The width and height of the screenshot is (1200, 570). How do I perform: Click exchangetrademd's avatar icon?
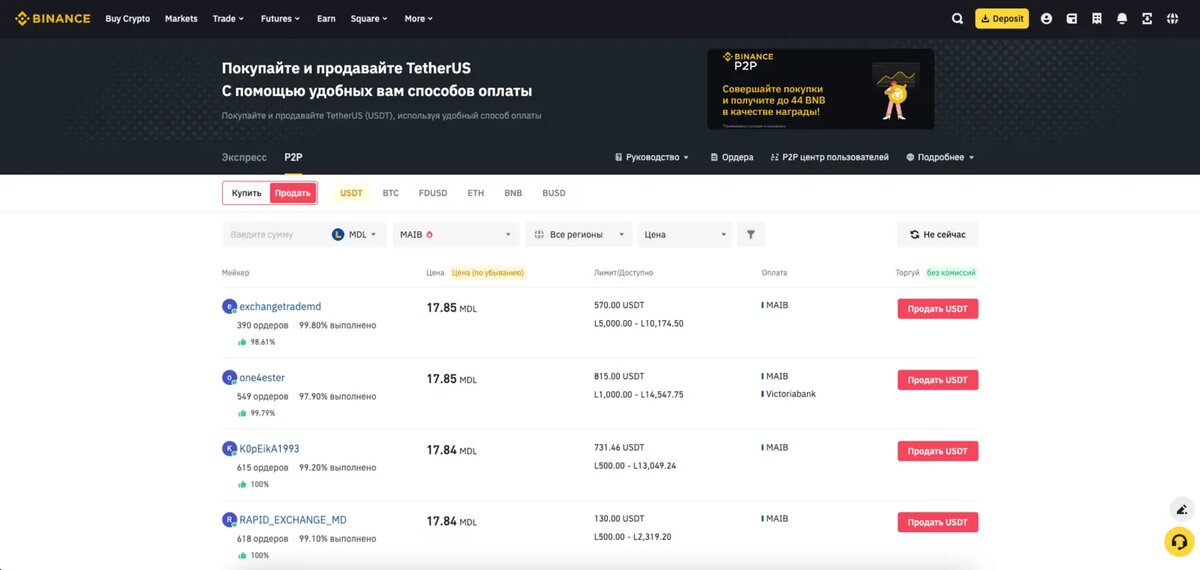(229, 306)
